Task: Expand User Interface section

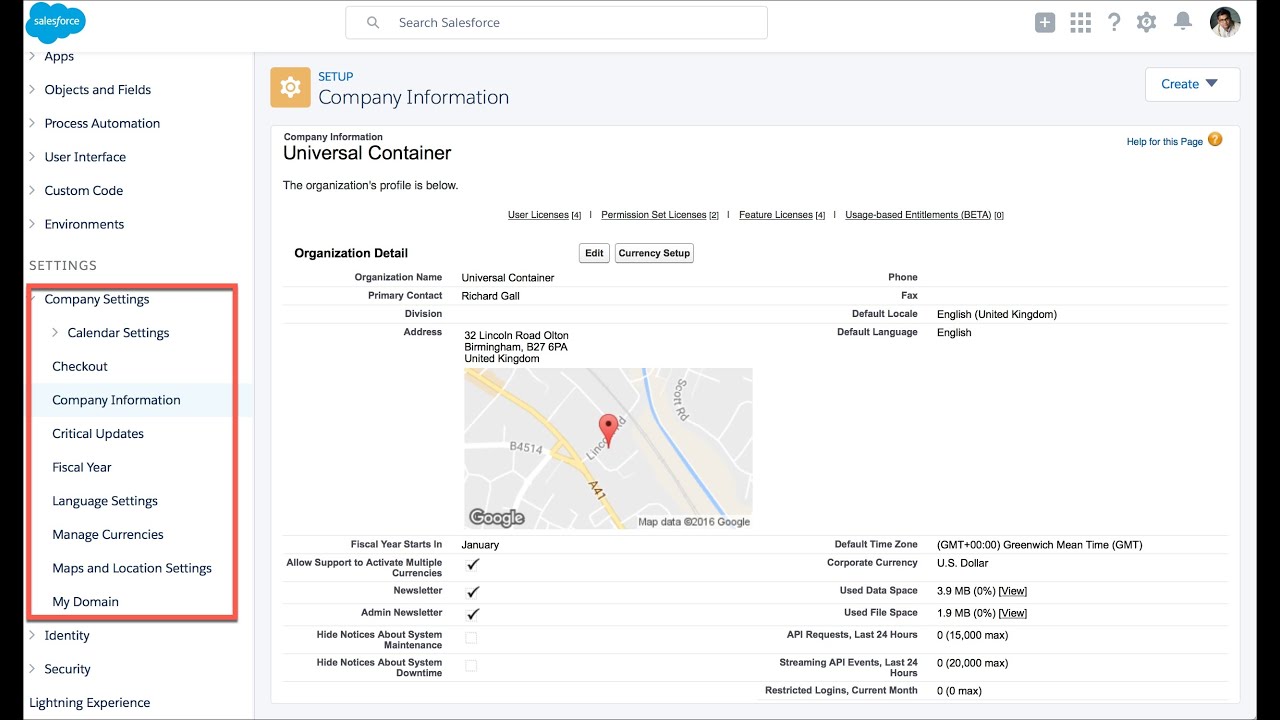Action: tap(33, 157)
